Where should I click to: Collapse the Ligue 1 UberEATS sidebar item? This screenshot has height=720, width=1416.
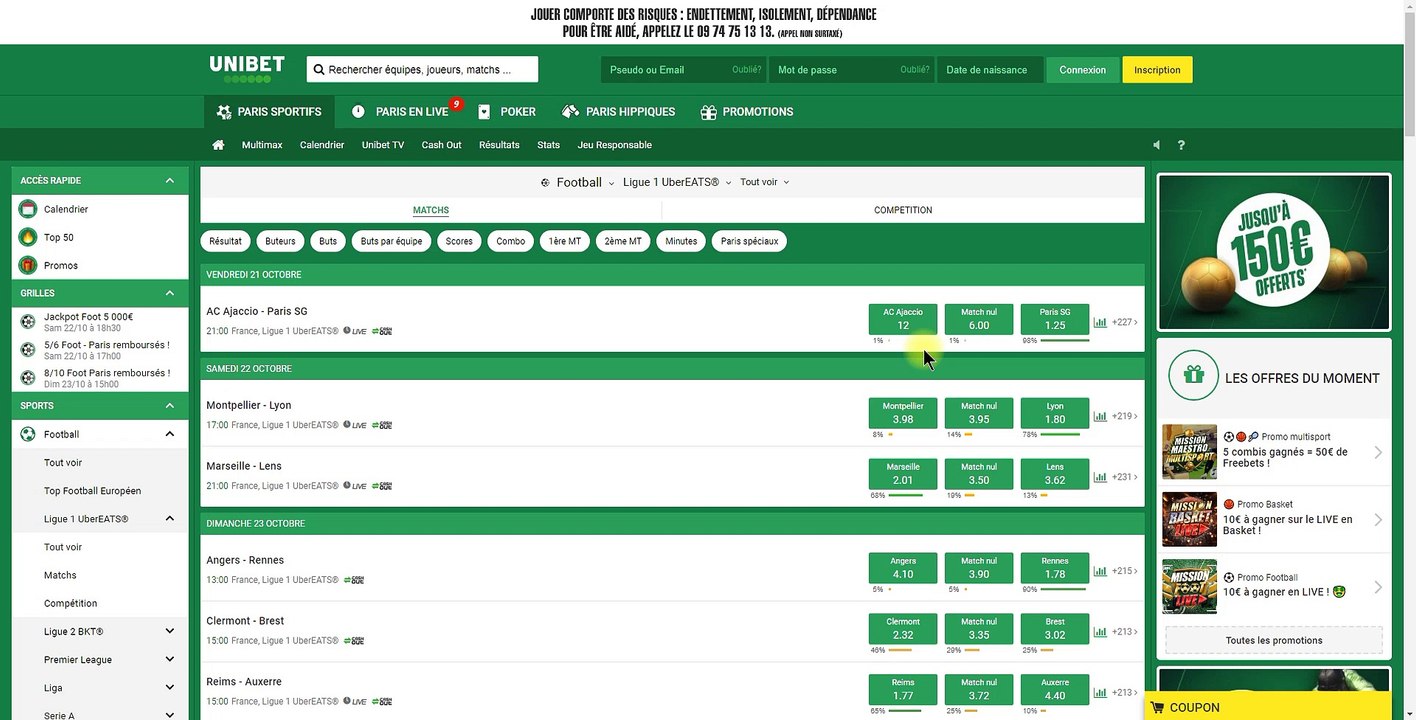coord(170,519)
